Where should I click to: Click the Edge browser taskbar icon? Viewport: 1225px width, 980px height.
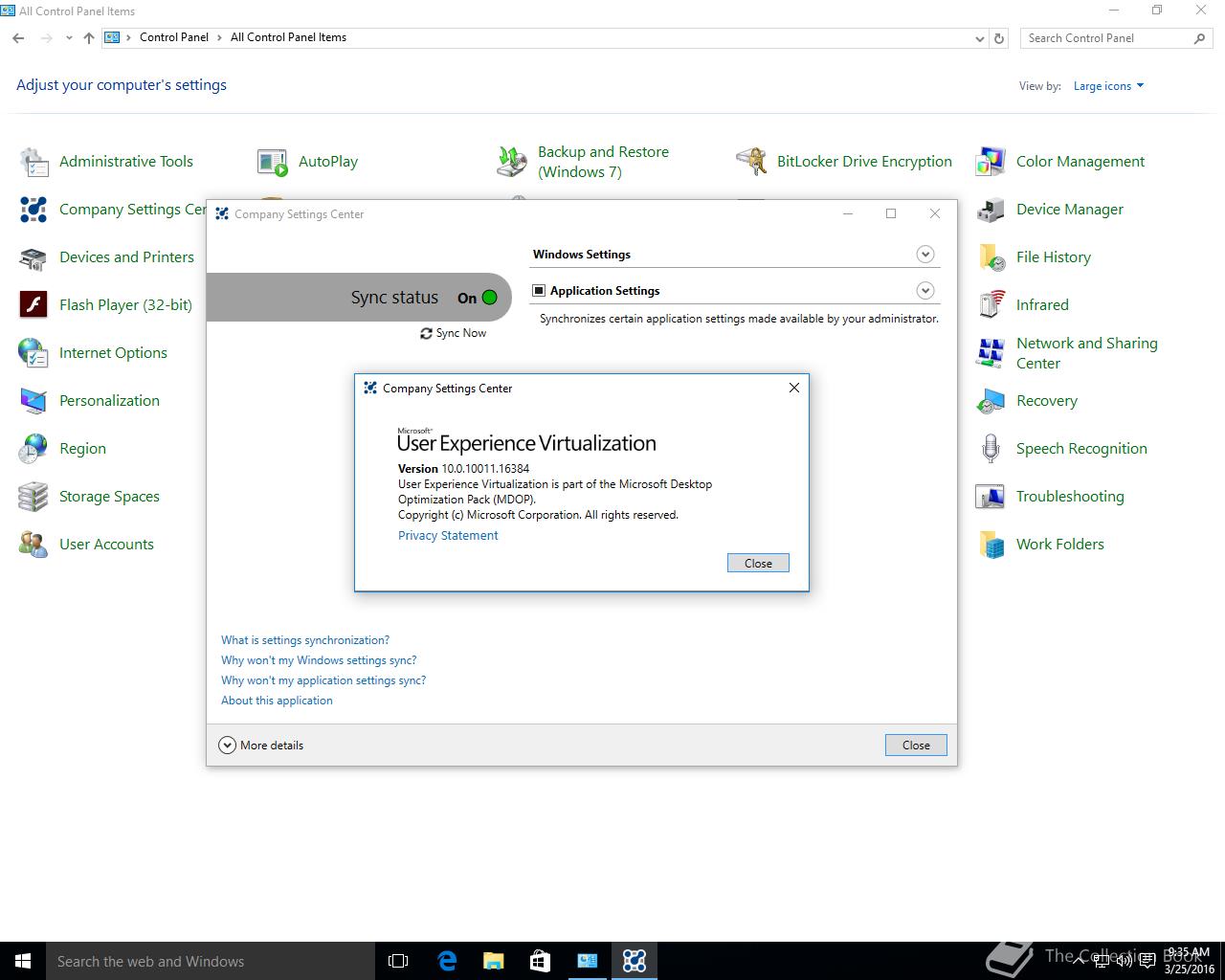pos(447,961)
